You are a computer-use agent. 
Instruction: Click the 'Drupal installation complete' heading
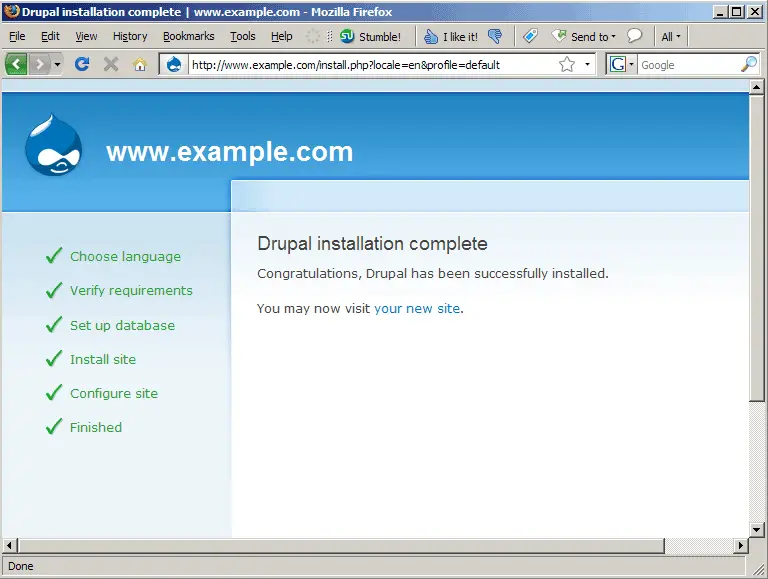372,244
